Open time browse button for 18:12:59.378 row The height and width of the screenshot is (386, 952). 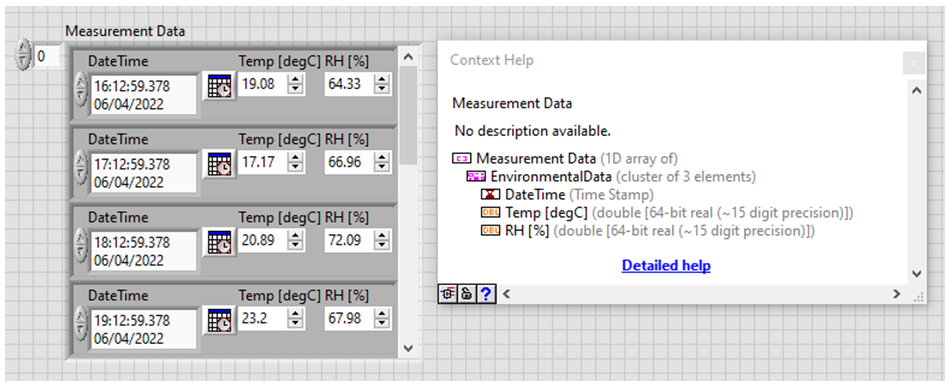[x=219, y=242]
